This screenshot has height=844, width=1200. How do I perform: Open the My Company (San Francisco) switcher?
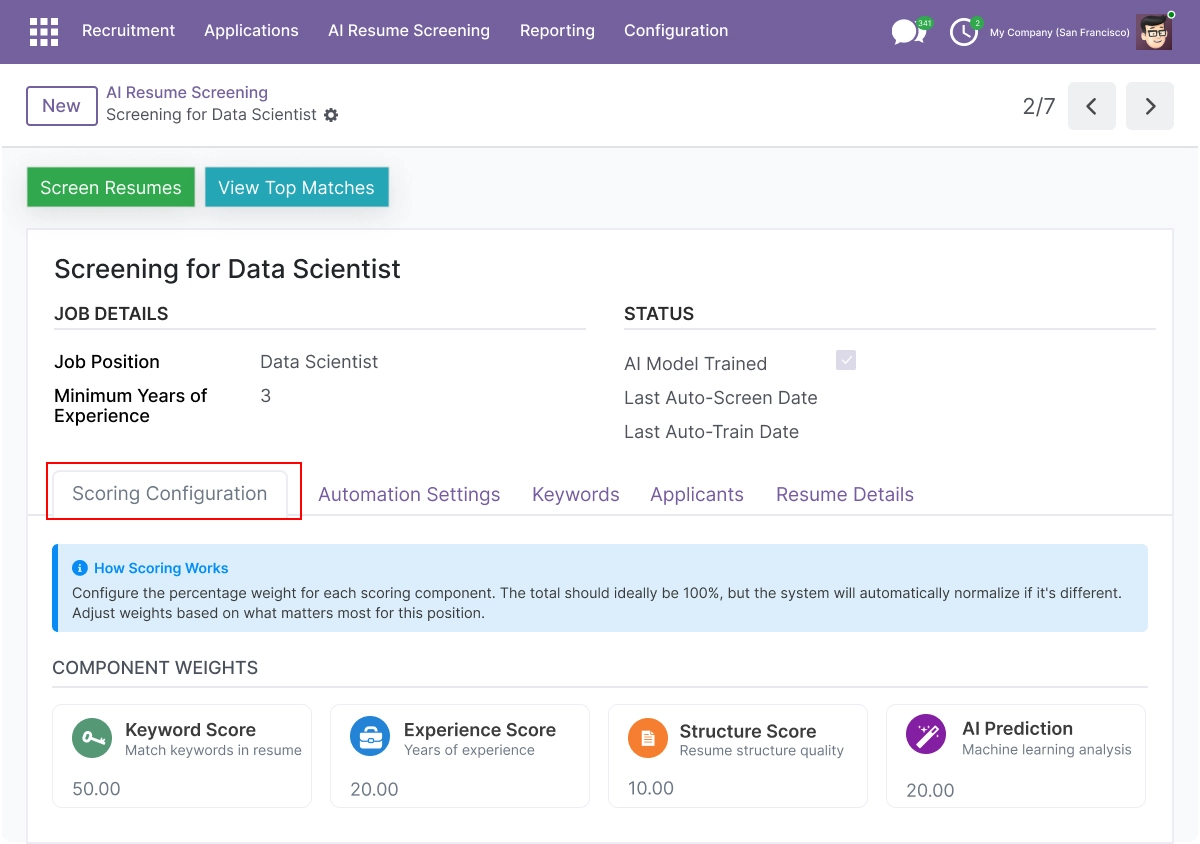[1059, 32]
